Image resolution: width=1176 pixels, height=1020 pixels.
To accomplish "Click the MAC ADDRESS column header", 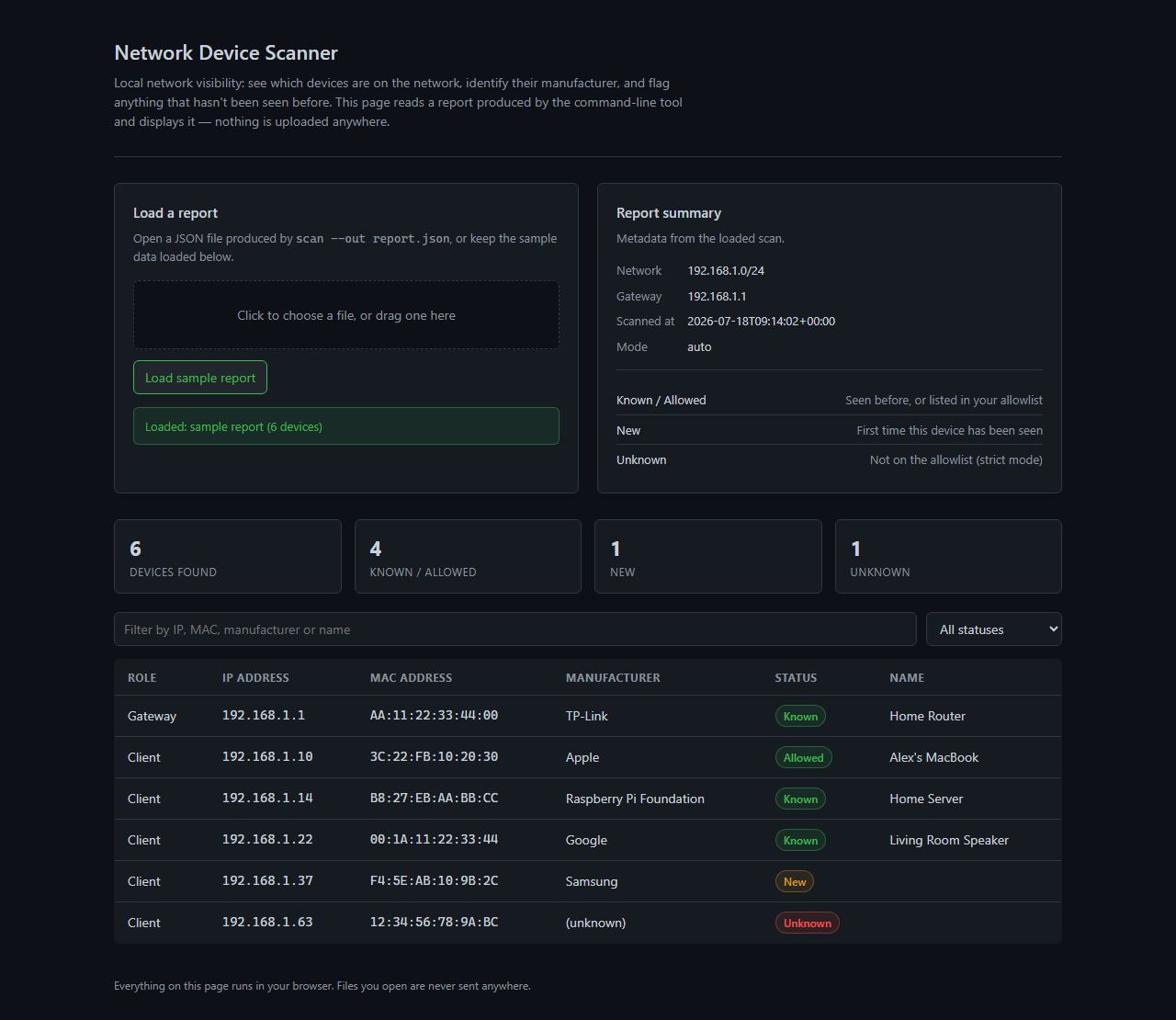I will (411, 677).
